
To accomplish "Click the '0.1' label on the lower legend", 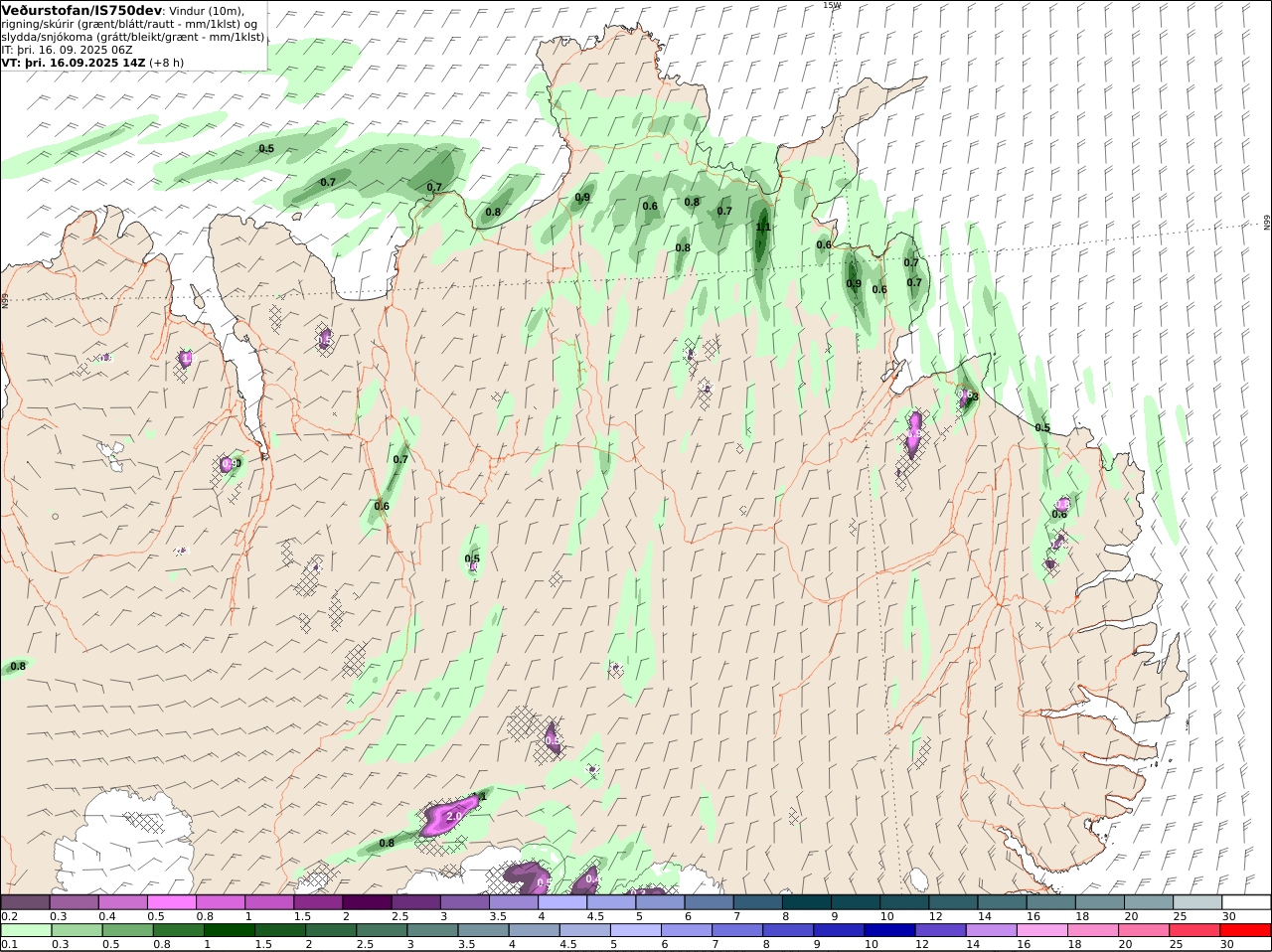I will (9, 945).
